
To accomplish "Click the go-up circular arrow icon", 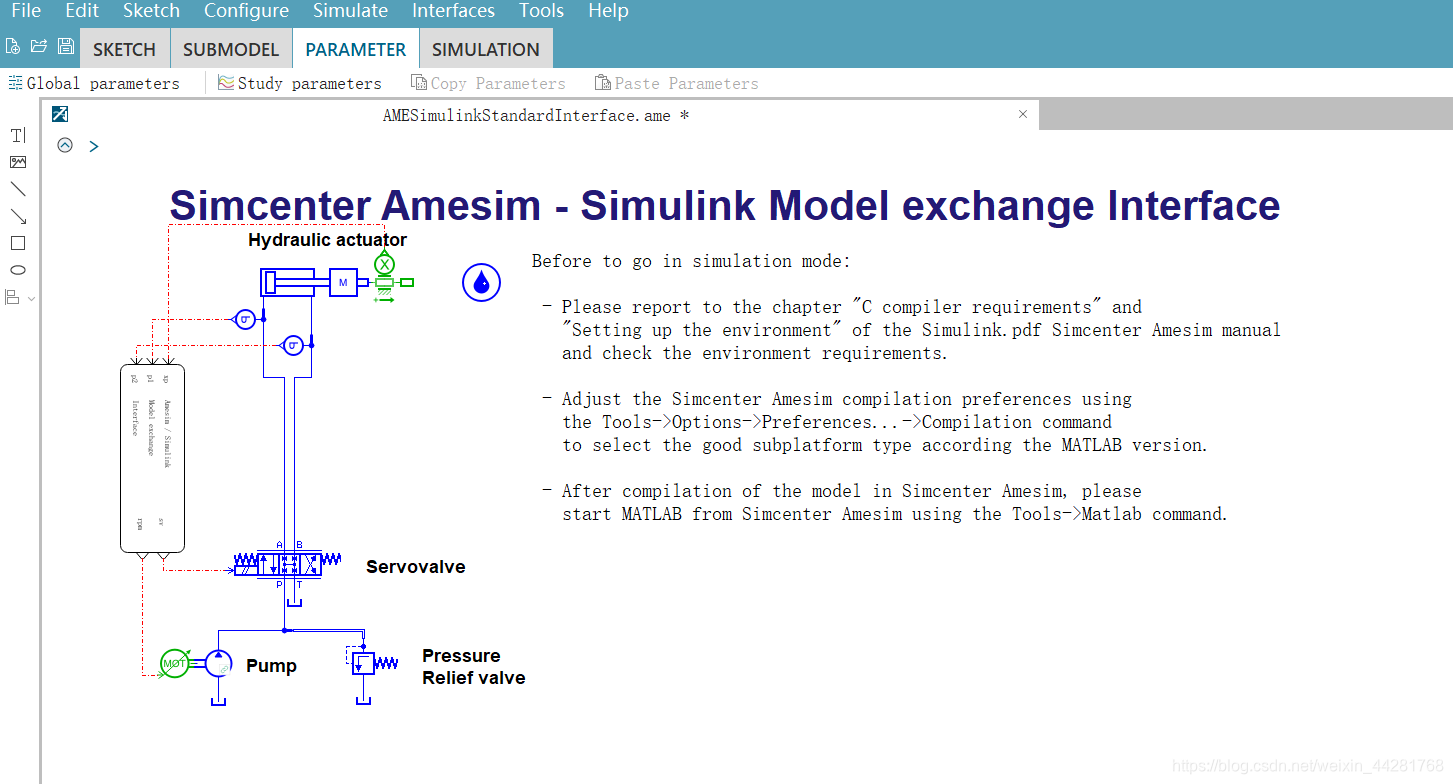I will [x=65, y=145].
